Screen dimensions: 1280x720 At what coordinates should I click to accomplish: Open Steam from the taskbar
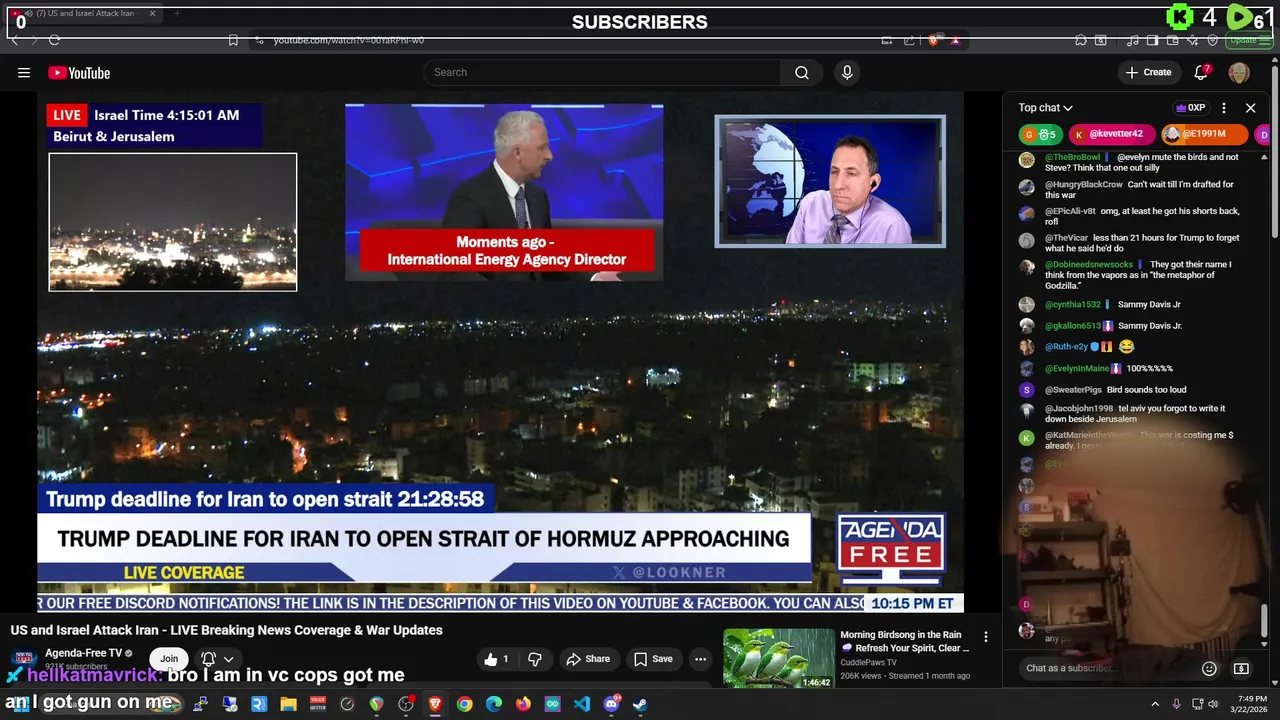click(640, 704)
